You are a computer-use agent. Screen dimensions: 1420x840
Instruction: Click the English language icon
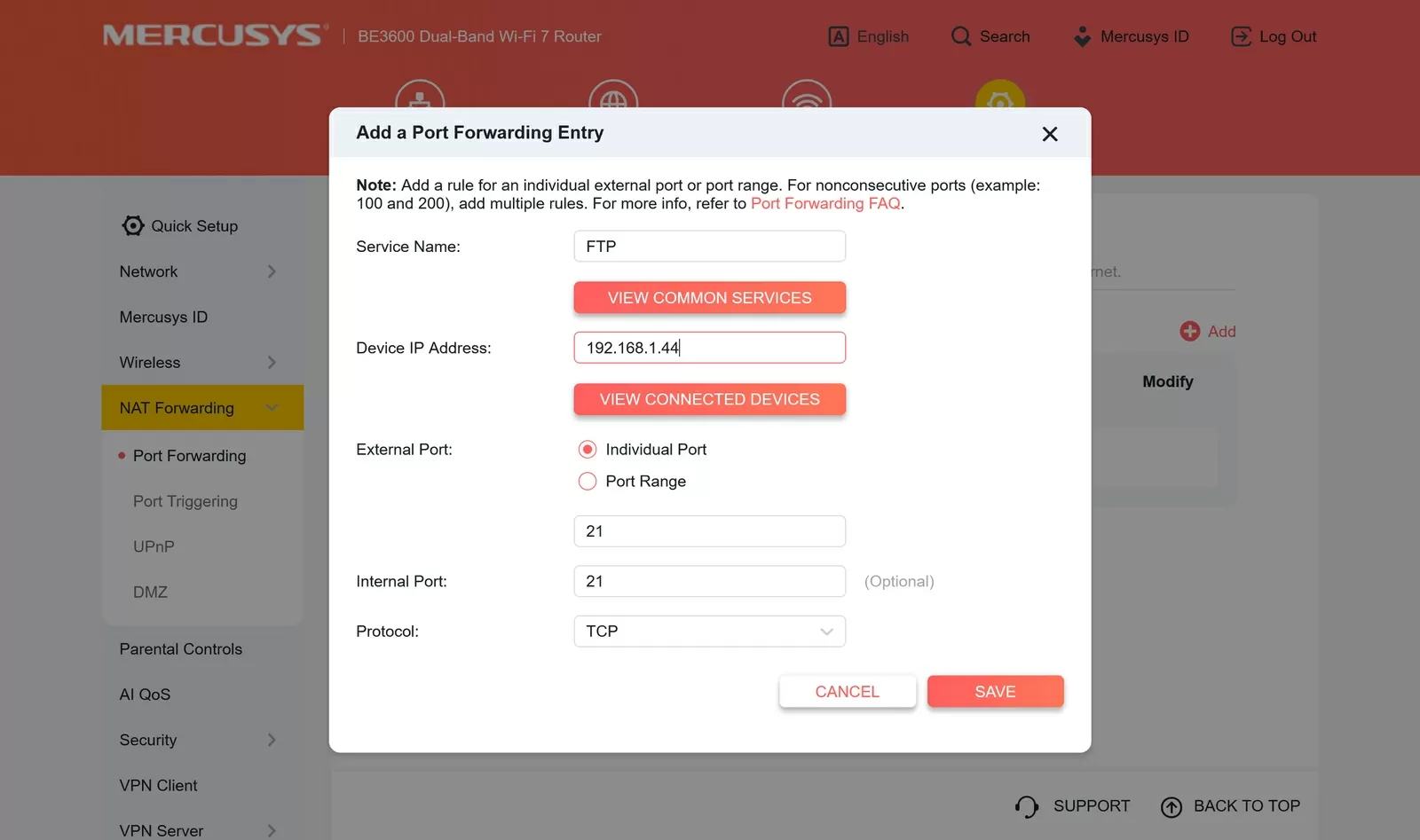click(x=839, y=36)
